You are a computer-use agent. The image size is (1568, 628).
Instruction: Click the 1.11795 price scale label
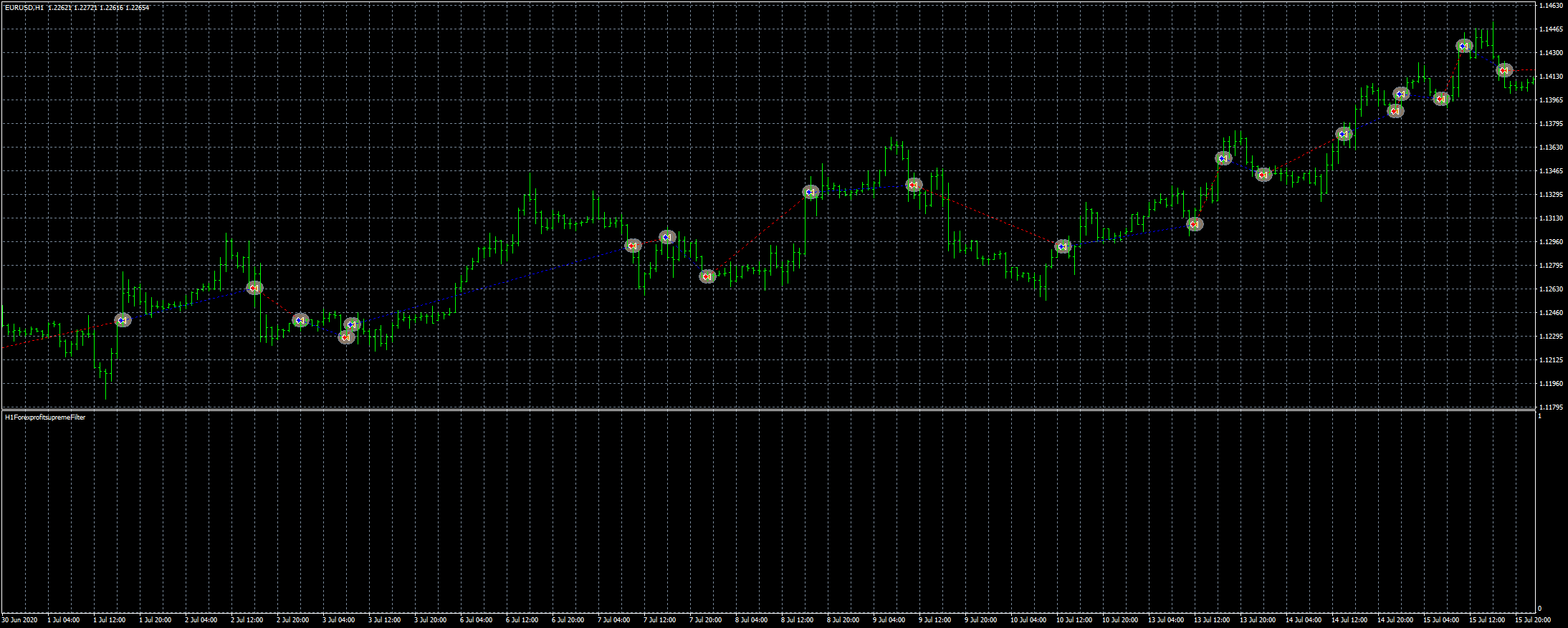click(x=1552, y=407)
